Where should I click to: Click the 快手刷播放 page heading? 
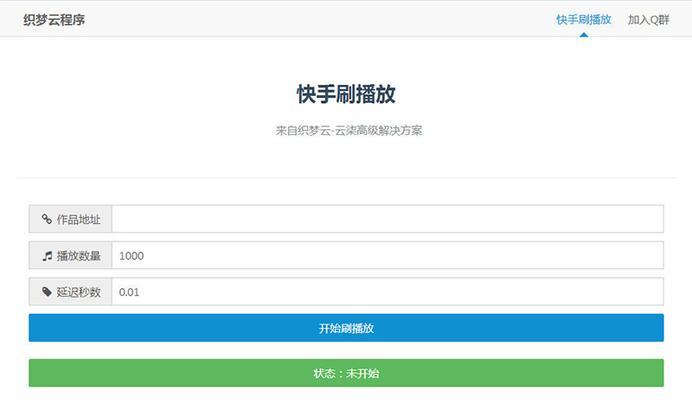pos(346,94)
